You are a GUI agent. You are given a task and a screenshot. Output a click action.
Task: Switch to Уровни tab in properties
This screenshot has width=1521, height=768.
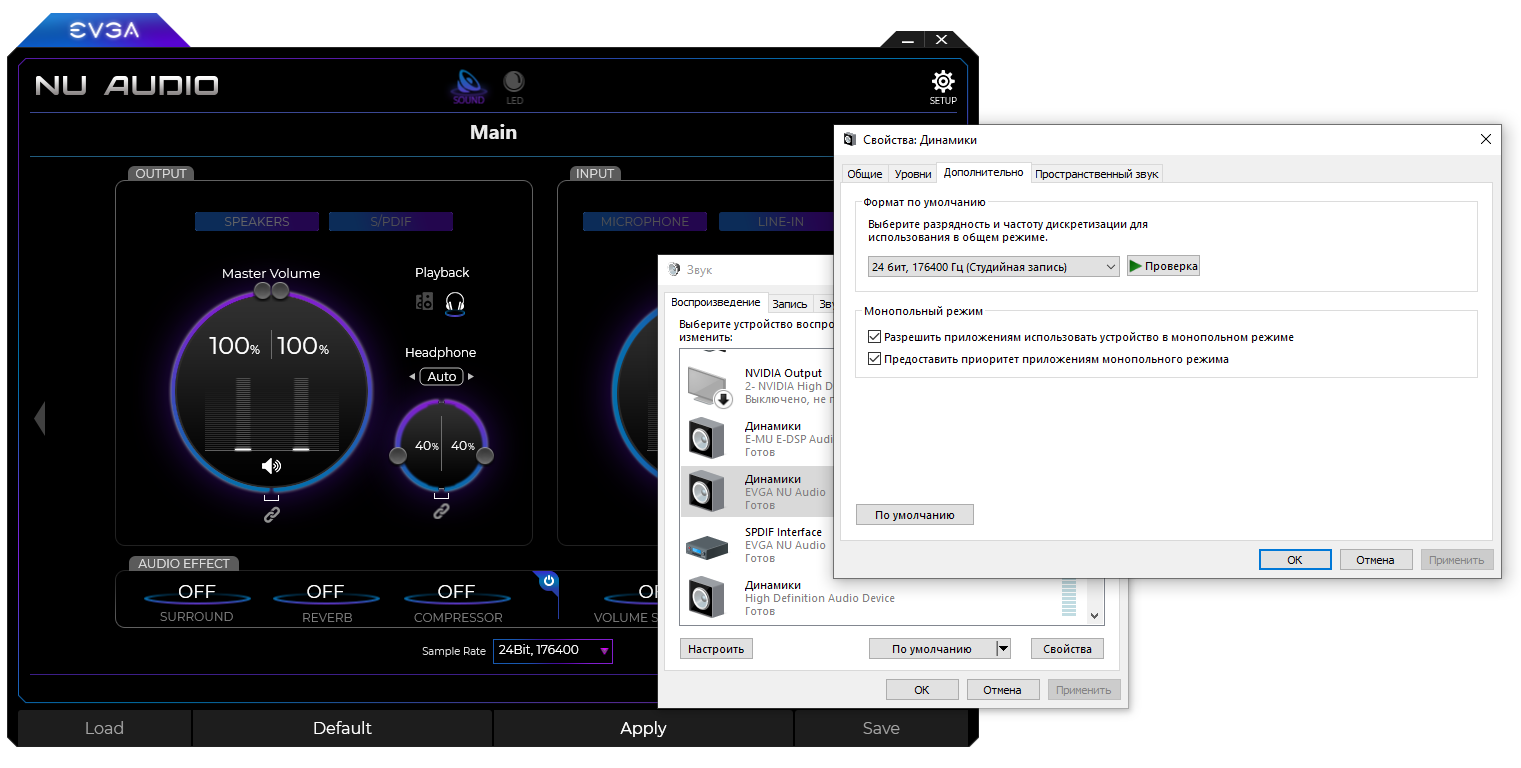click(x=913, y=174)
